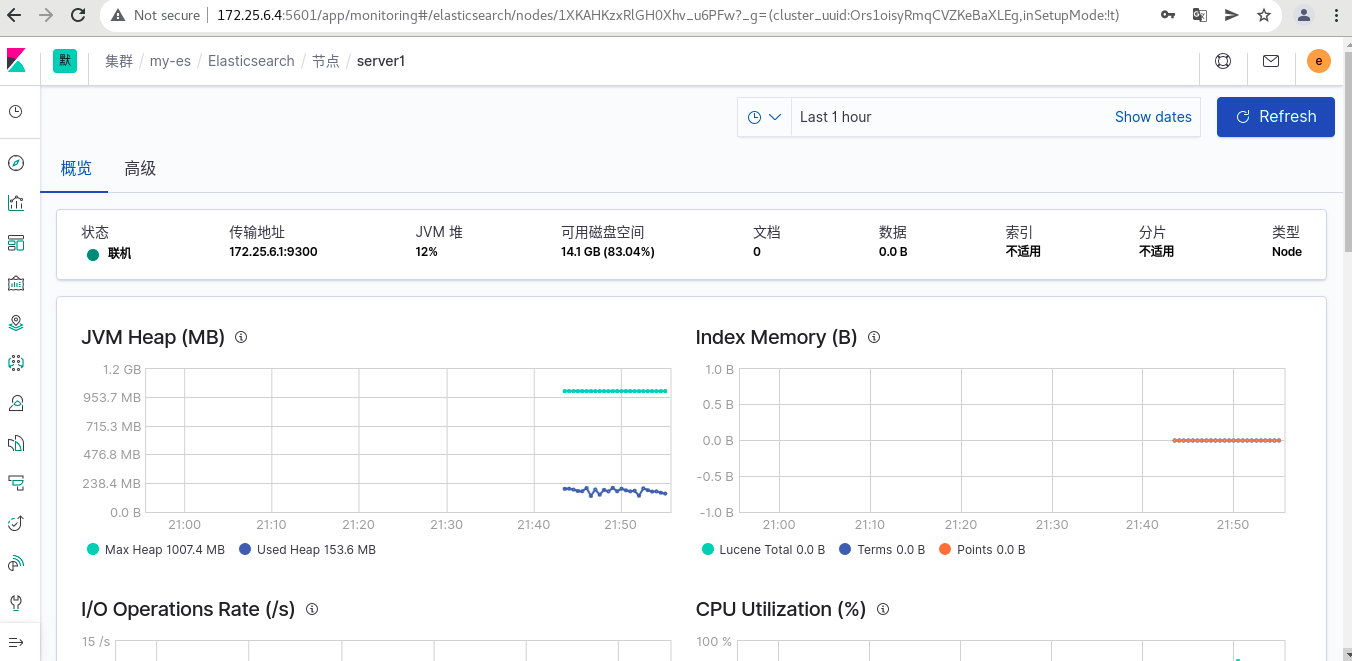Image resolution: width=1352 pixels, height=661 pixels.
Task: Click the Not secure warning indicator
Action: [x=155, y=15]
